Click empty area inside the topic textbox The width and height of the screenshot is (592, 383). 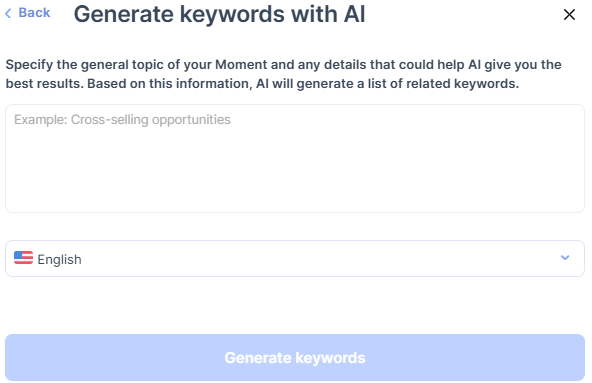tap(295, 170)
